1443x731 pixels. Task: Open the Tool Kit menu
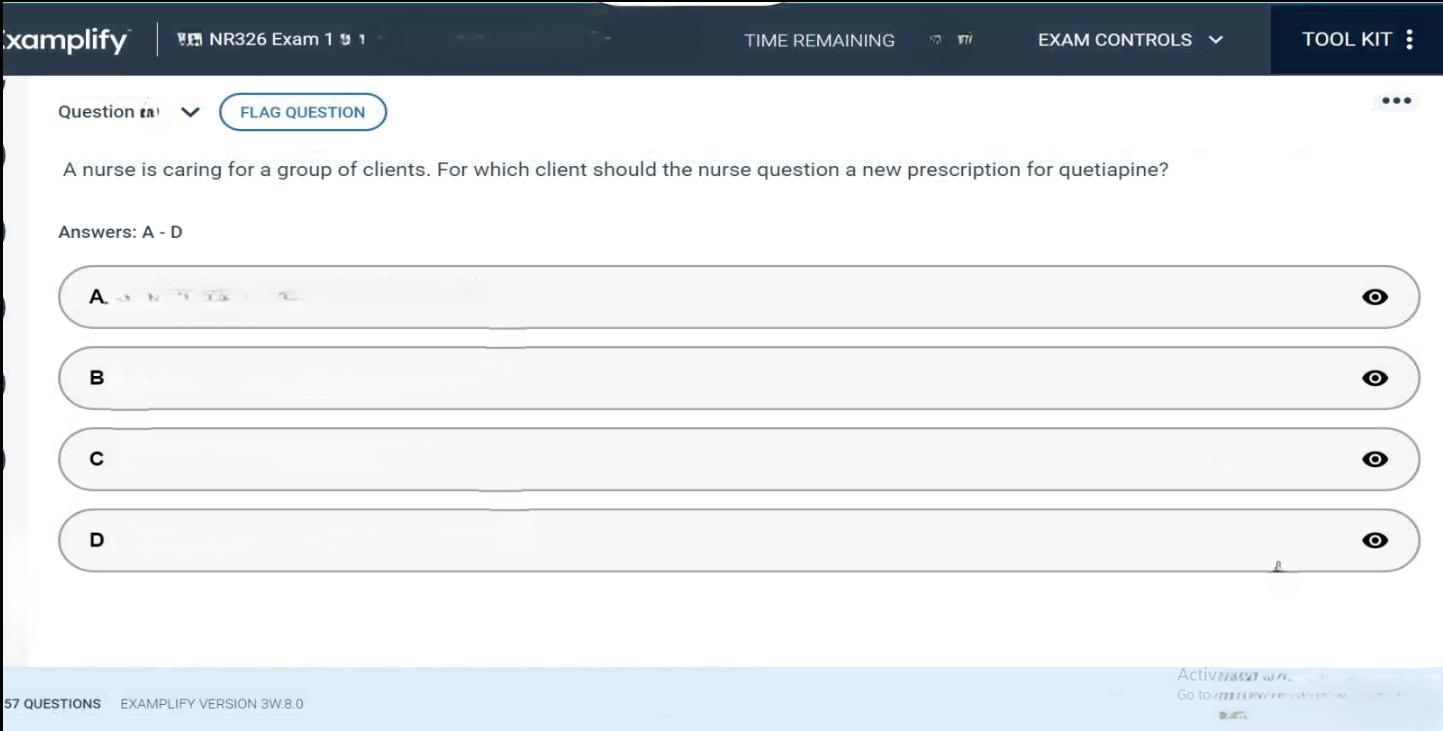1347,40
